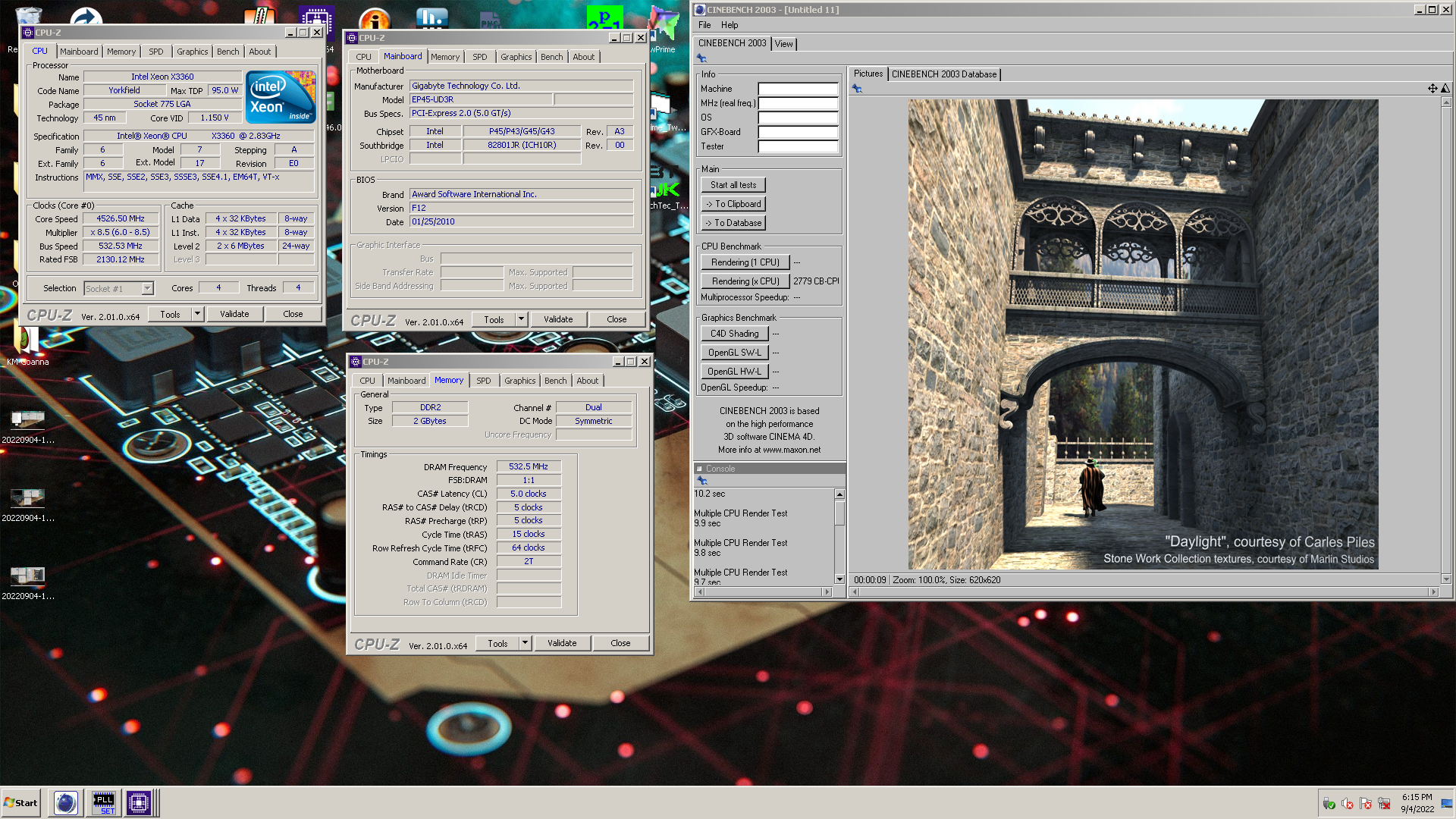Expand Tools dropdown arrow in CPU-Z Mainboard window
1456x819 pixels.
(521, 319)
